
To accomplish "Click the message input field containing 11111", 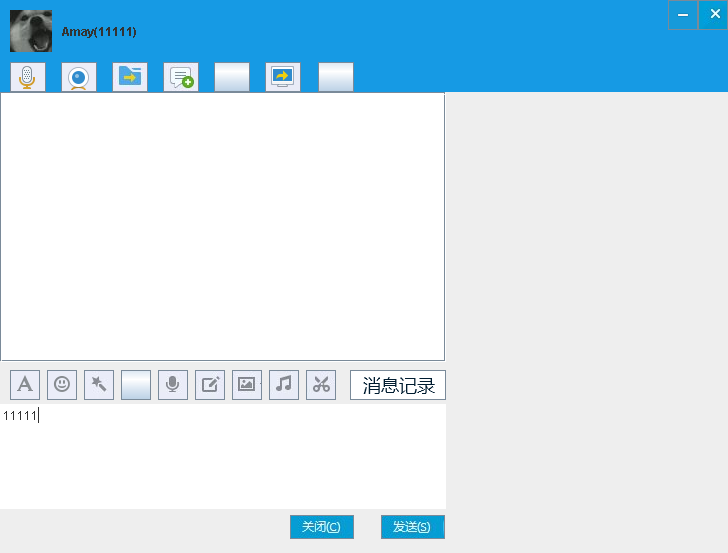I will coord(223,456).
